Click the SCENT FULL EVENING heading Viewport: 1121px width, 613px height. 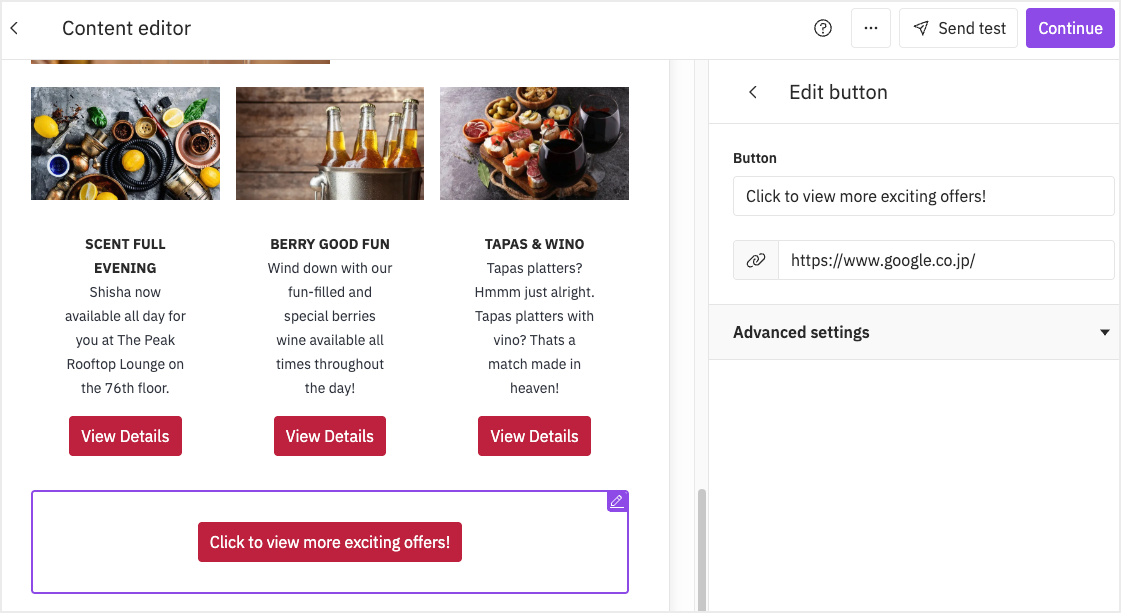coord(125,256)
